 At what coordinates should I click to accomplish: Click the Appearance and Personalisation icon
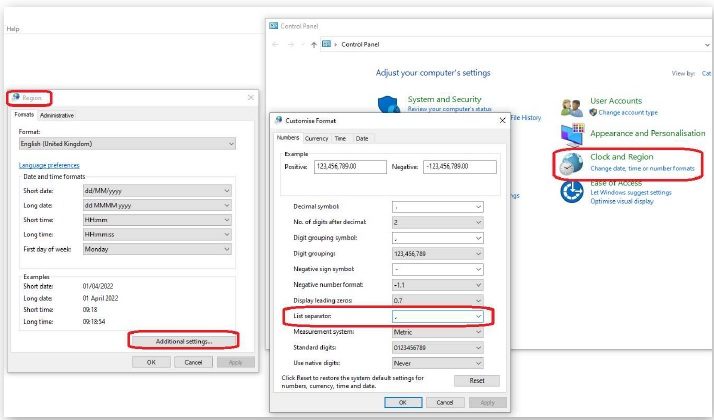click(x=573, y=134)
